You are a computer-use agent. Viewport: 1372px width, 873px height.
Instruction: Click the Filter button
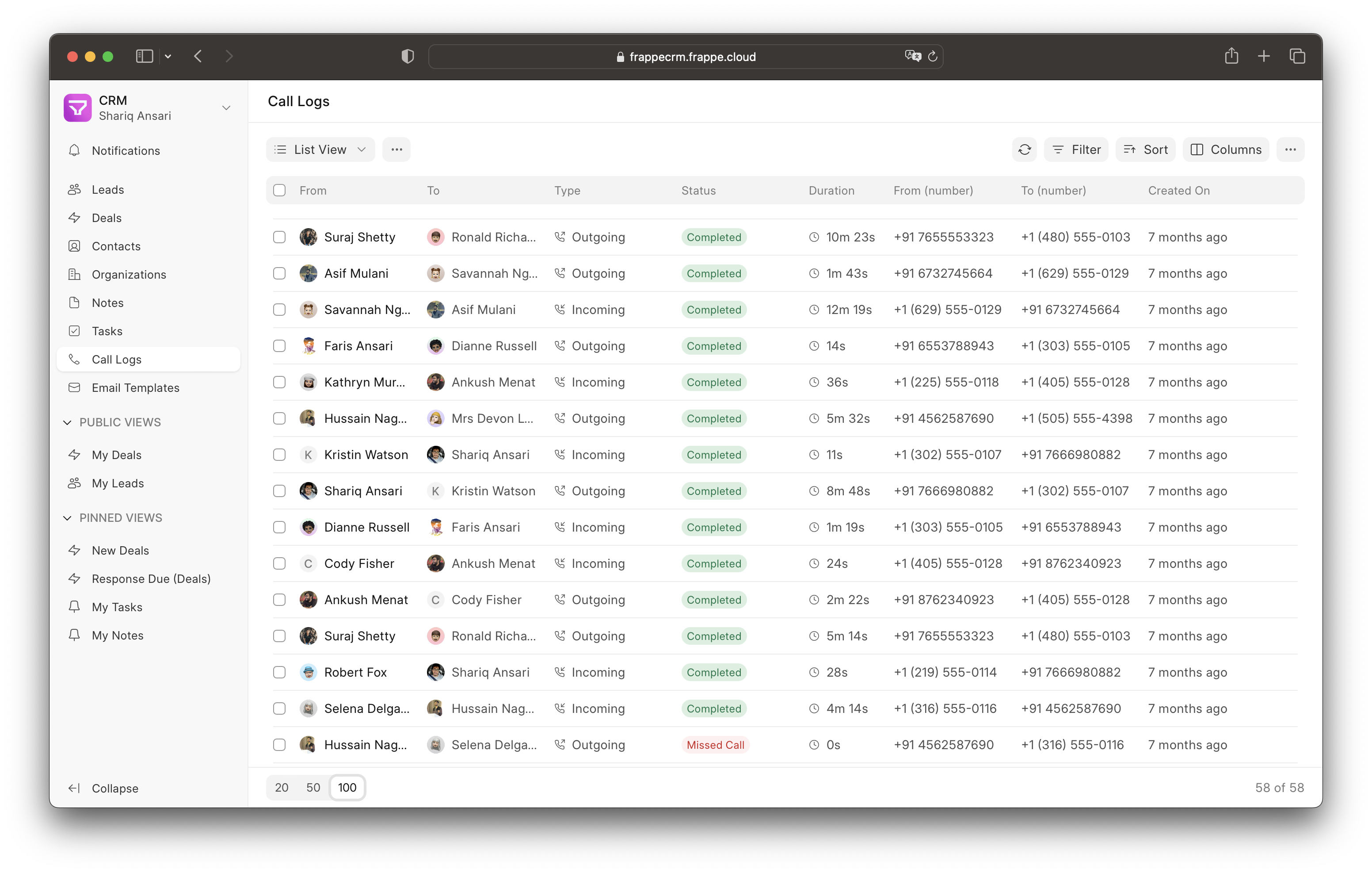(x=1075, y=149)
